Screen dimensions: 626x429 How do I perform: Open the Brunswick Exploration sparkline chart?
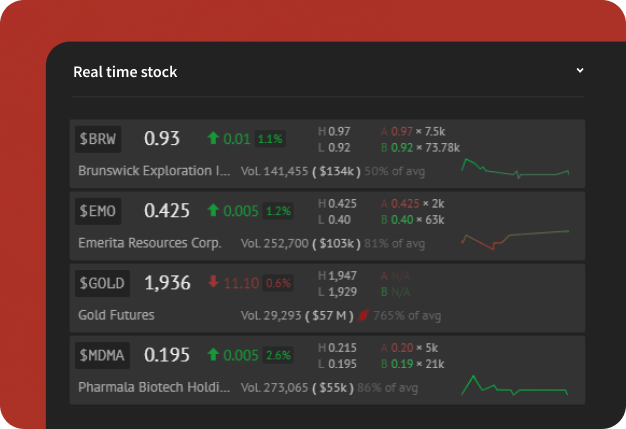[515, 167]
